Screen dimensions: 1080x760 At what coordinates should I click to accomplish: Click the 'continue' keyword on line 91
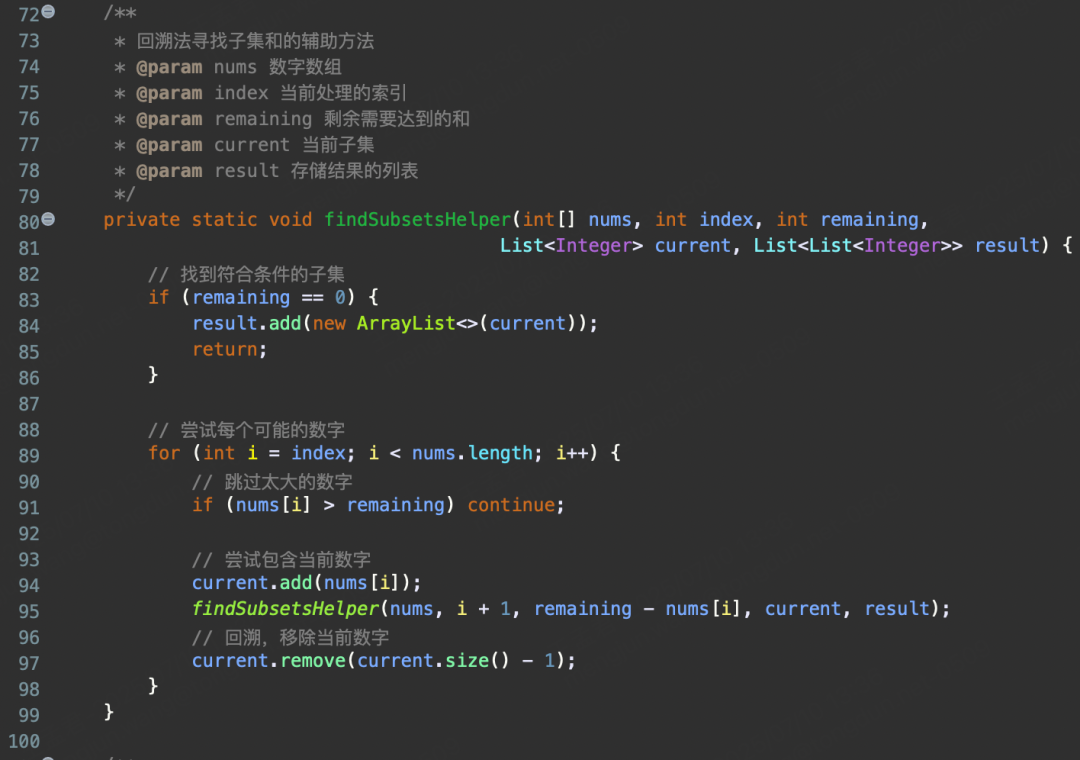click(511, 505)
